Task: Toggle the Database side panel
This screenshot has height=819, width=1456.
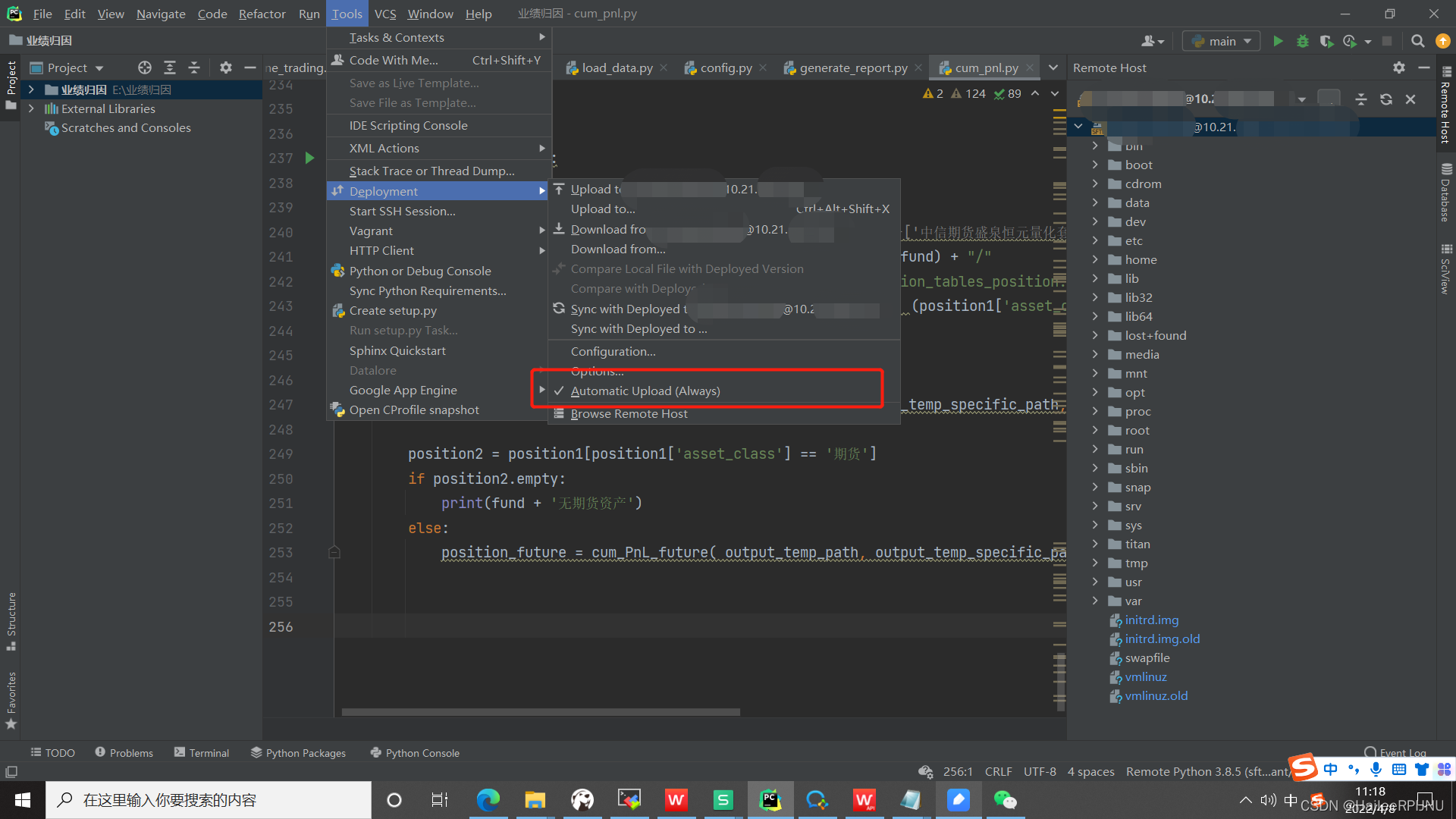Action: point(1445,193)
